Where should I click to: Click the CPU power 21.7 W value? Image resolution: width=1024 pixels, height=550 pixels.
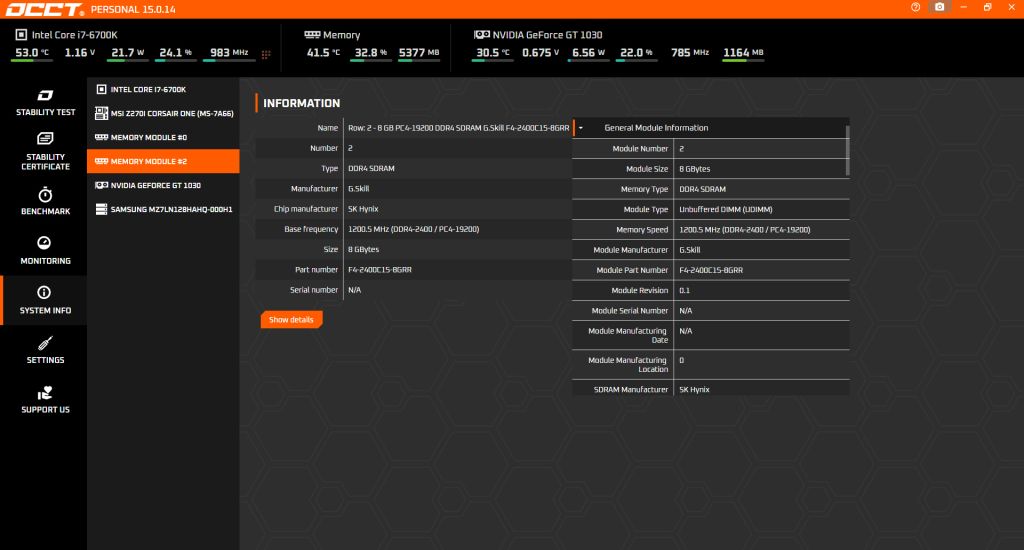(x=127, y=53)
